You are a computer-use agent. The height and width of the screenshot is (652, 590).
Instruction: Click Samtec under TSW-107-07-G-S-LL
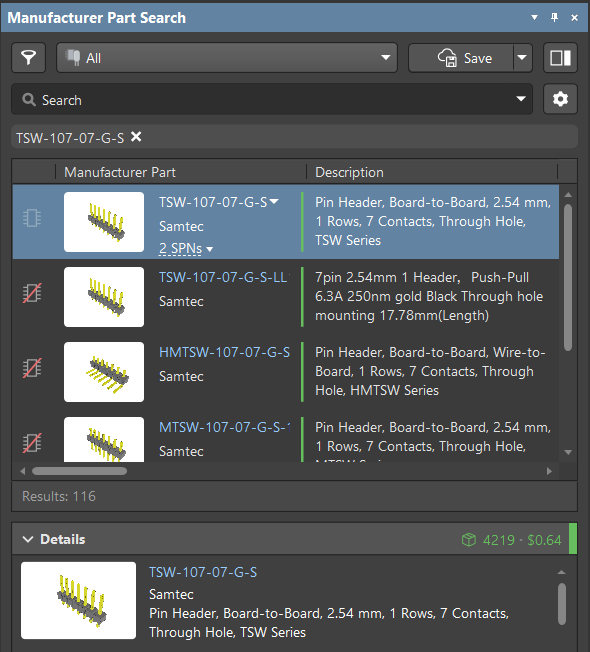[181, 301]
